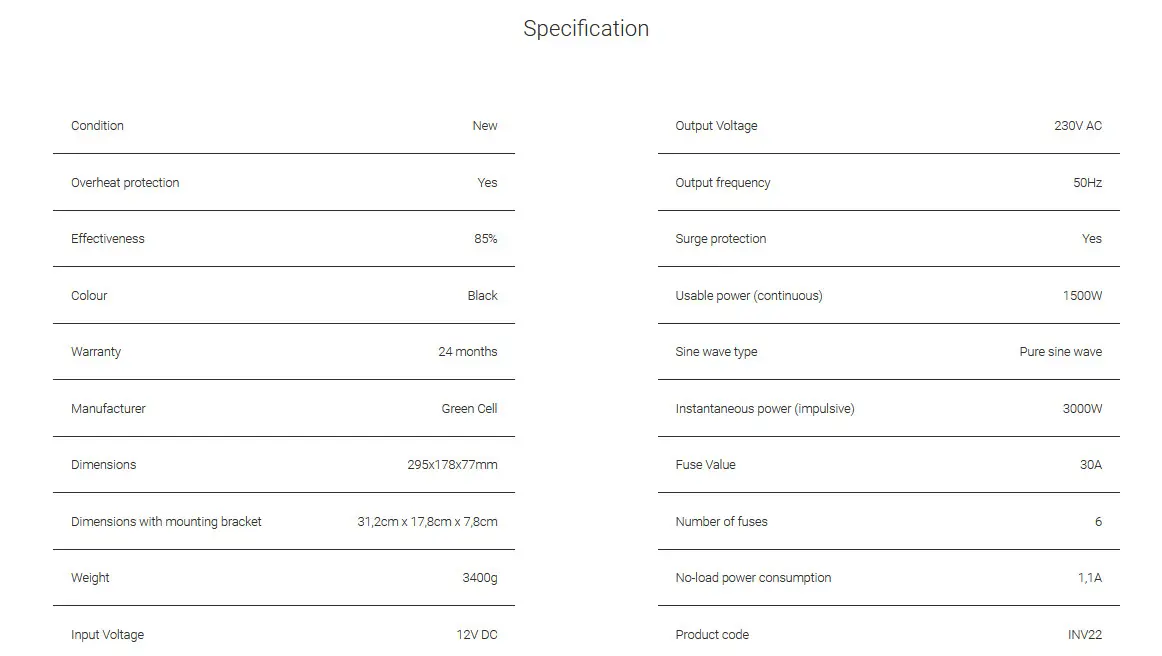This screenshot has width=1162, height=656.
Task: Select the 295x178x77mm dimensions value
Action: [452, 465]
